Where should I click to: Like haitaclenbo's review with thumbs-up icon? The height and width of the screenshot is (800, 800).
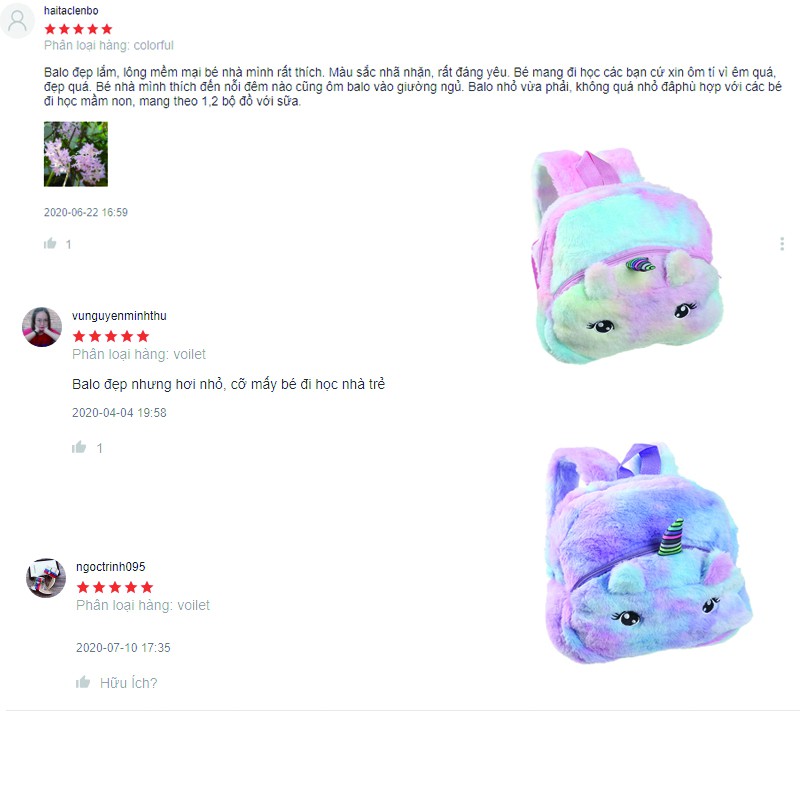(x=50, y=243)
